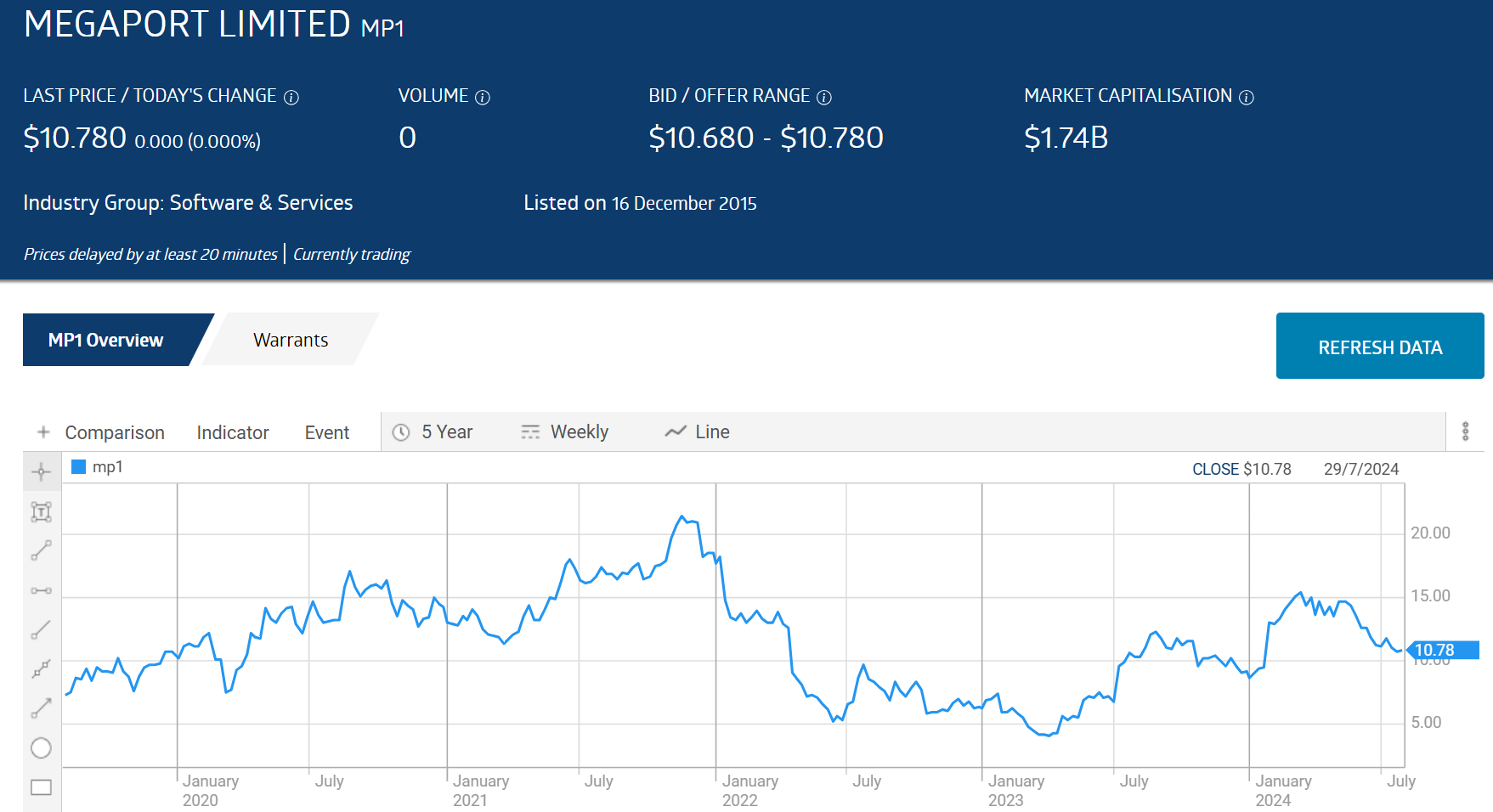
Task: Click the 15.00 price axis label
Action: click(1430, 595)
